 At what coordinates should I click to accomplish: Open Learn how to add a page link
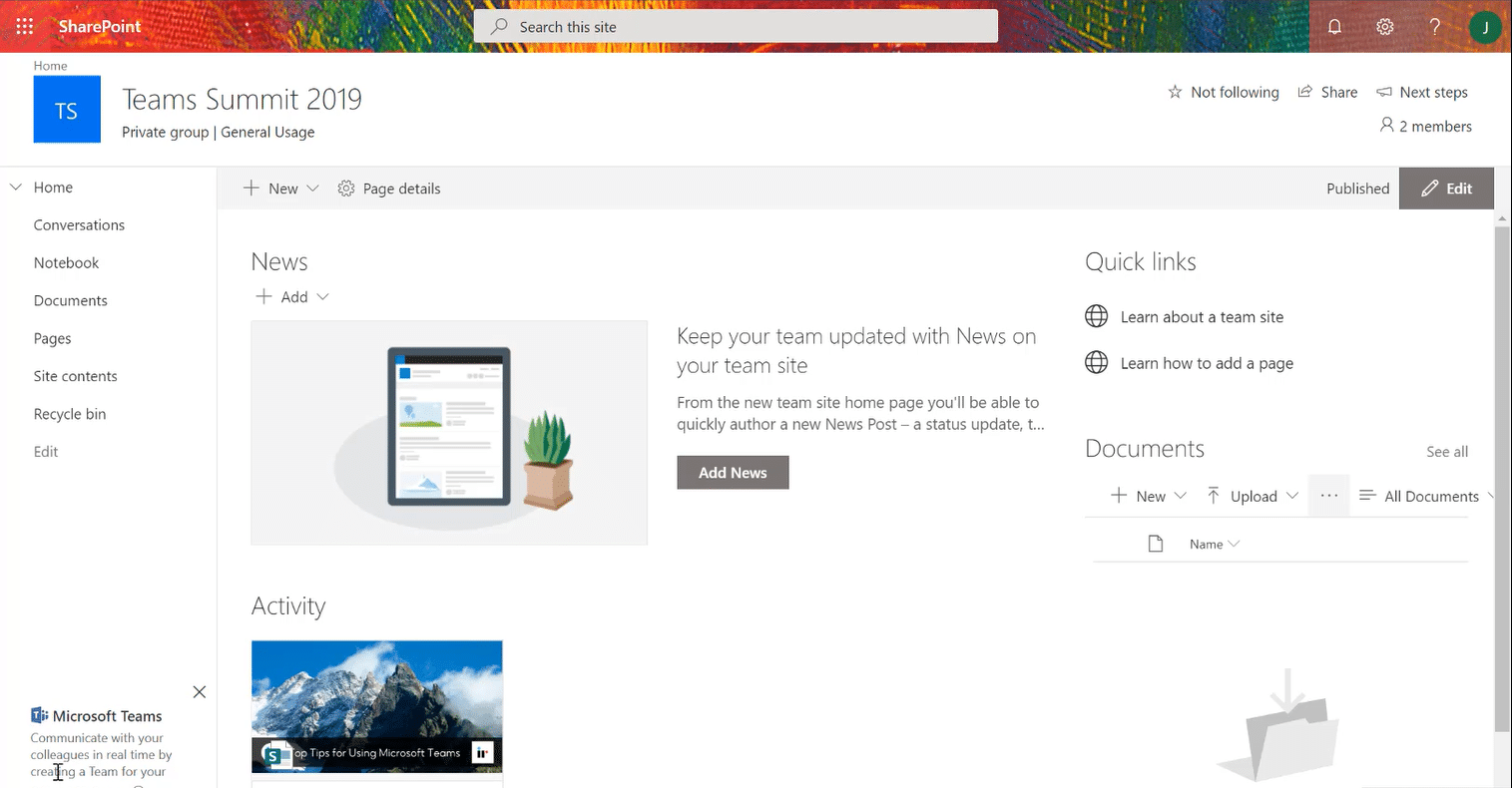point(1207,363)
